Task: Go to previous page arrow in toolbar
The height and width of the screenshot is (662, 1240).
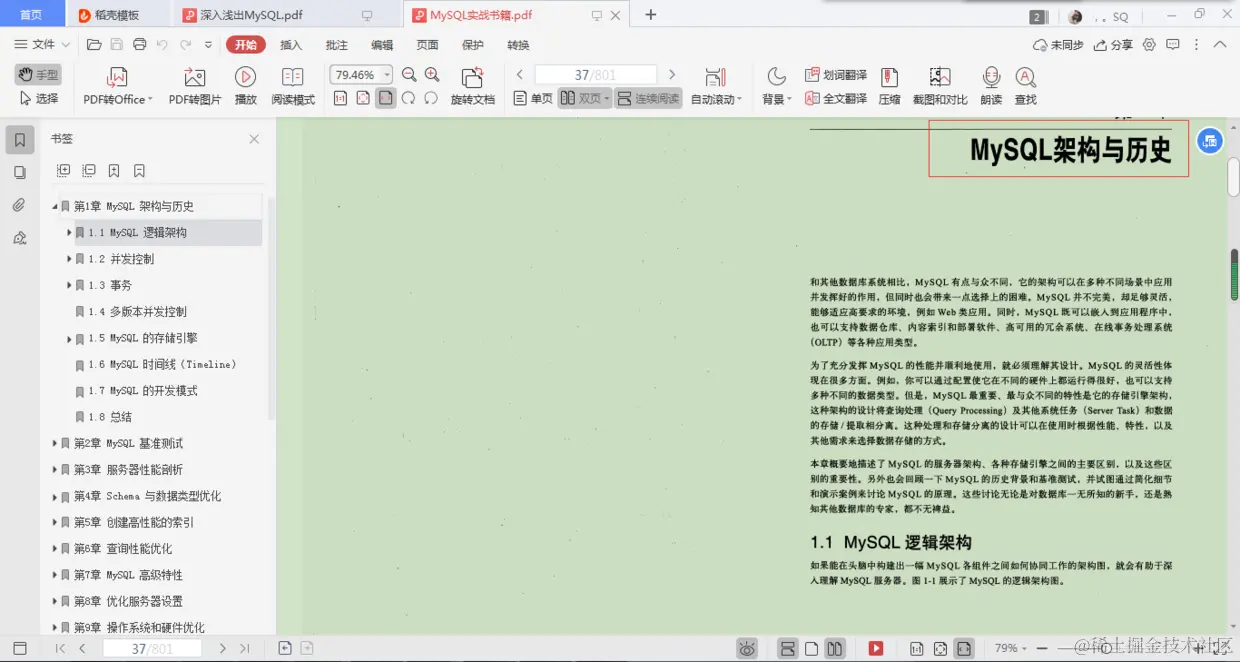Action: click(520, 75)
